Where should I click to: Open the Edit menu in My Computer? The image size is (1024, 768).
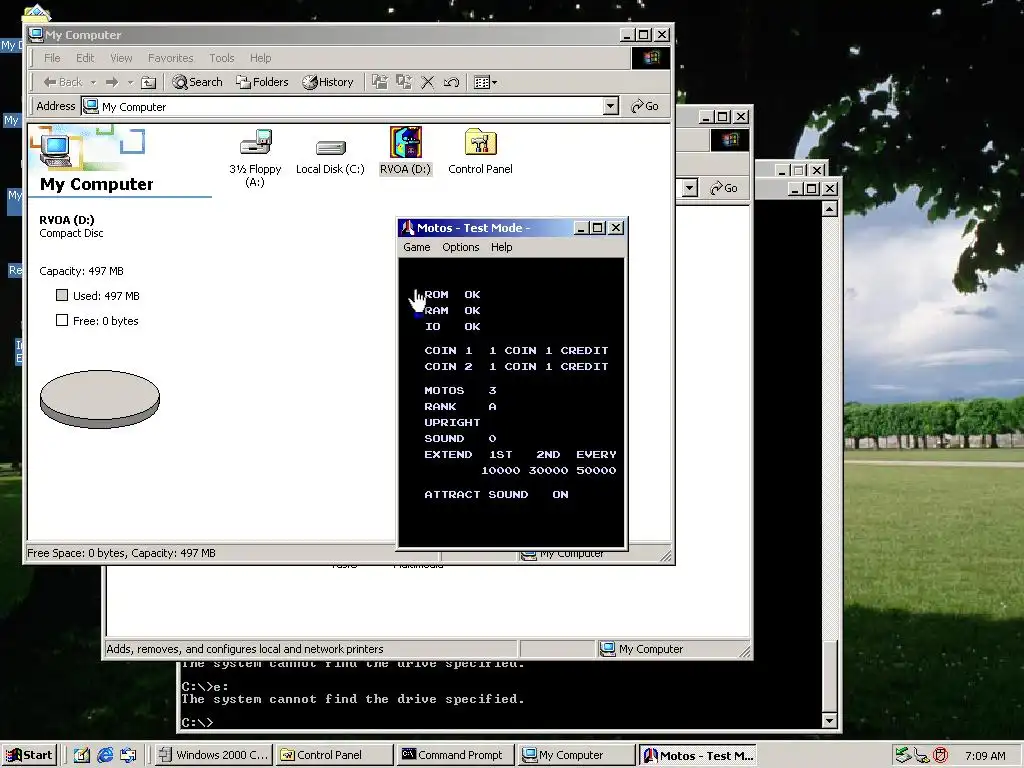coord(85,58)
